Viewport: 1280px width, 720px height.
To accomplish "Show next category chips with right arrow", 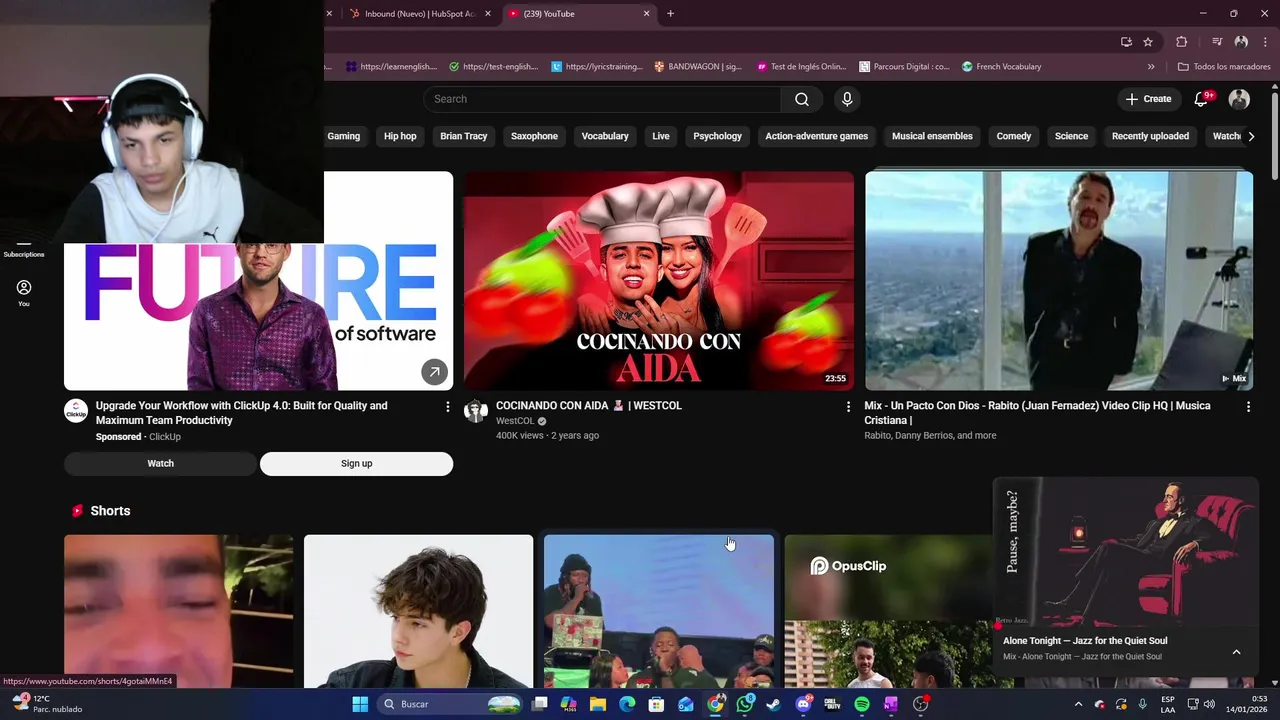I will 1251,136.
